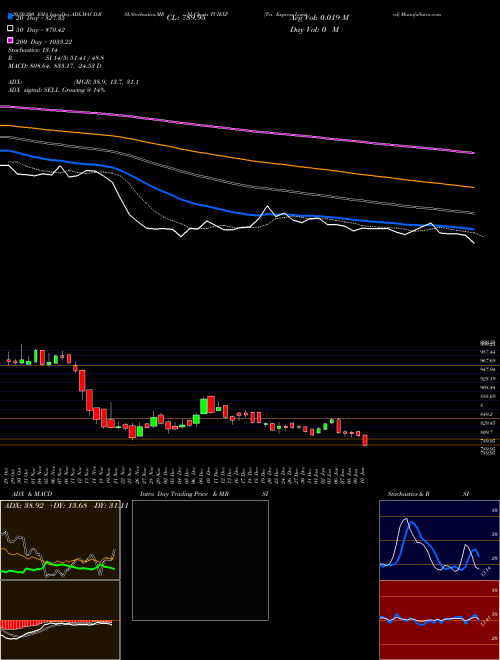Click the 967.69 price axis label
500x660 pixels.
(487, 361)
